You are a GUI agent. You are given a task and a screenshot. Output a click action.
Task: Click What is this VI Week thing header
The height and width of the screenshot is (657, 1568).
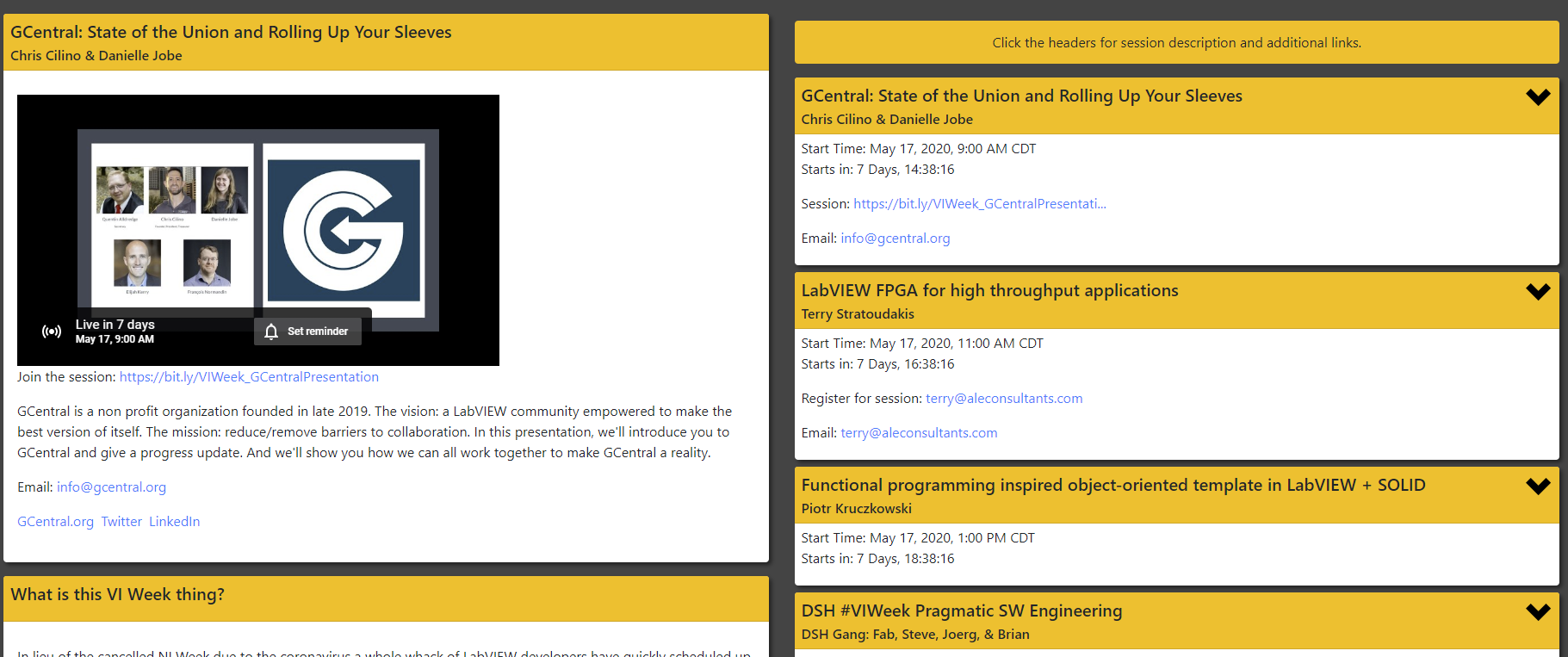coord(117,595)
